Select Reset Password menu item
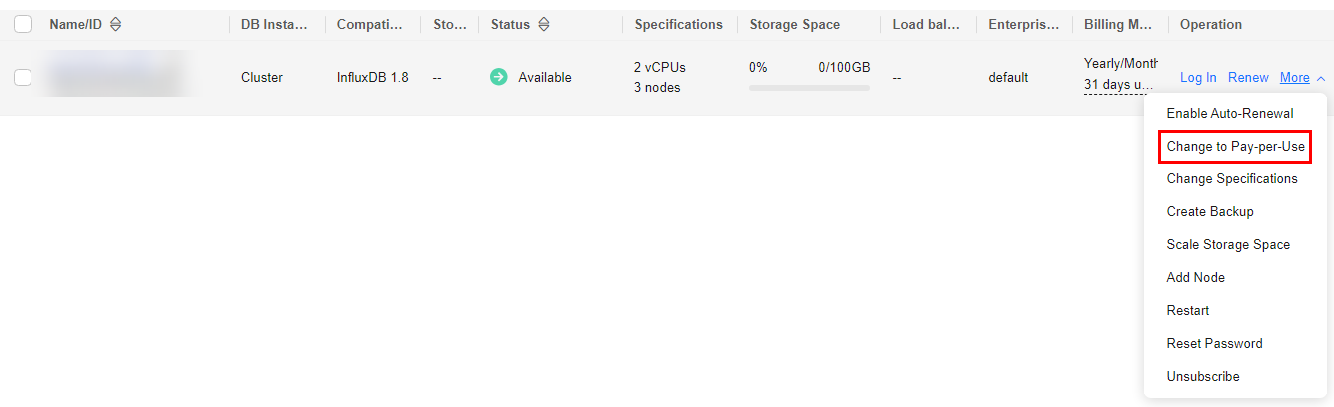The image size is (1334, 407). tap(1214, 343)
